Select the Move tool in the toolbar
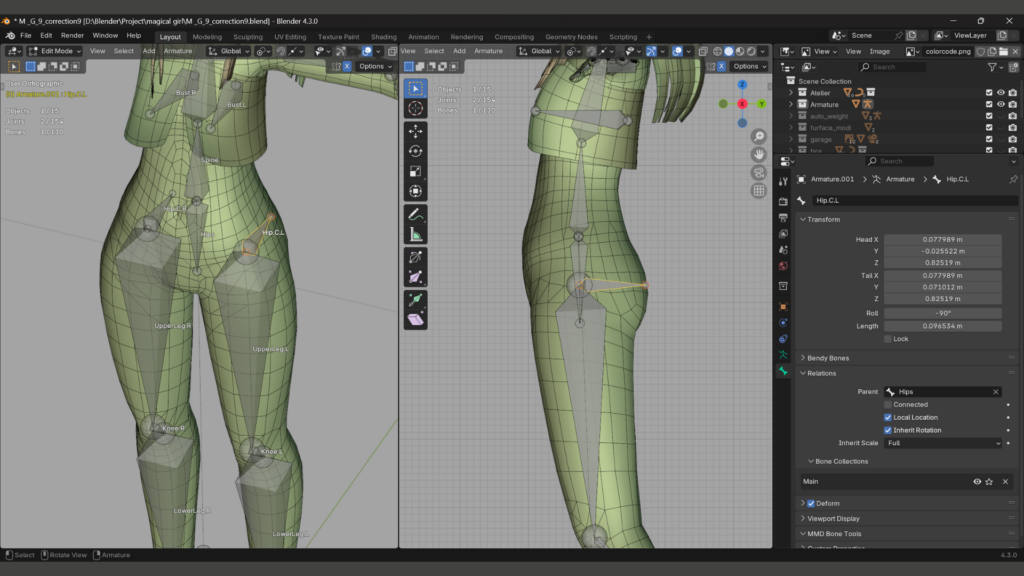The width and height of the screenshot is (1024, 576). [415, 131]
